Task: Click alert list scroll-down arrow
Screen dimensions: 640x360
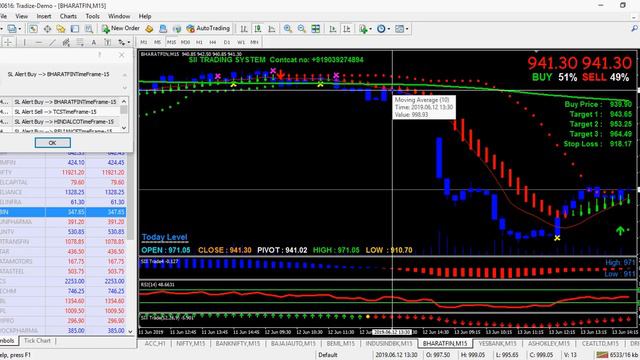Action: coord(124,128)
